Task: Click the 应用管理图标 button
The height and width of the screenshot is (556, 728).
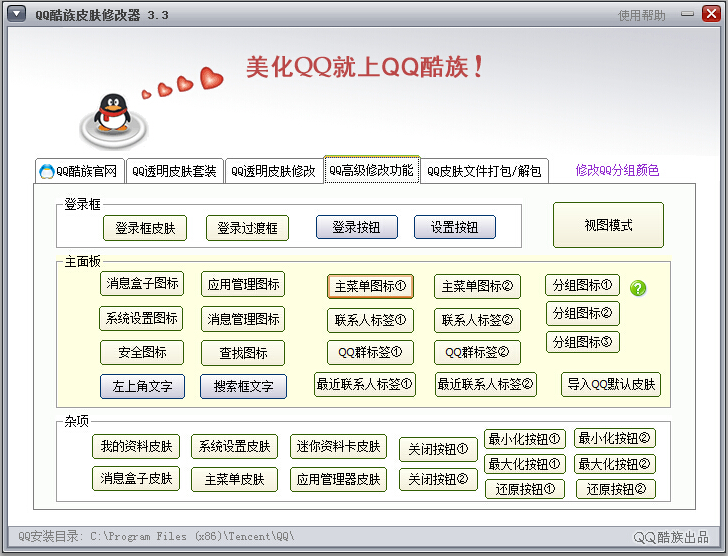Action: [243, 284]
